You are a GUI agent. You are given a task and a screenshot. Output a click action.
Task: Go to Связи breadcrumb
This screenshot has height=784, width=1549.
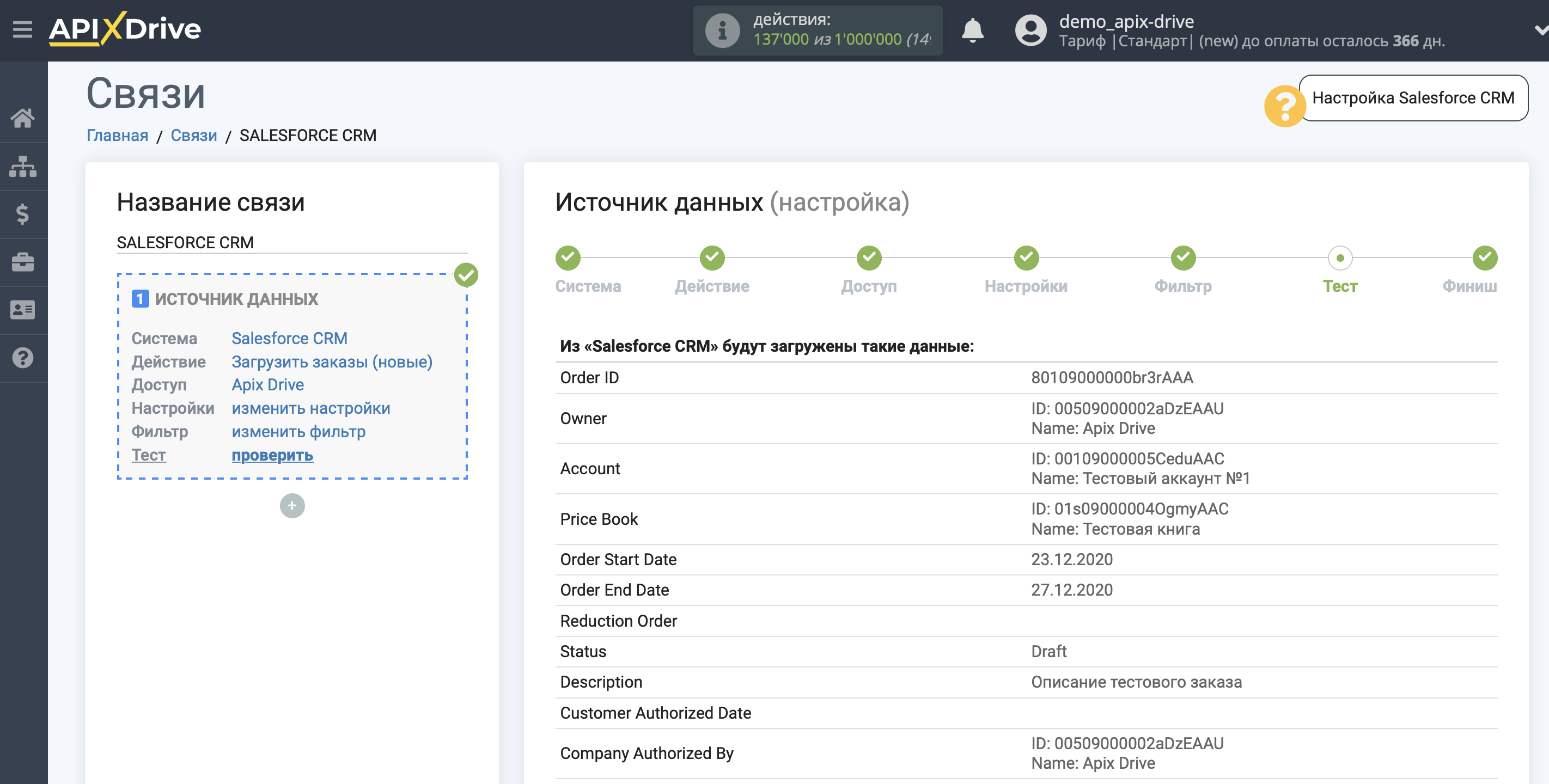(x=194, y=136)
